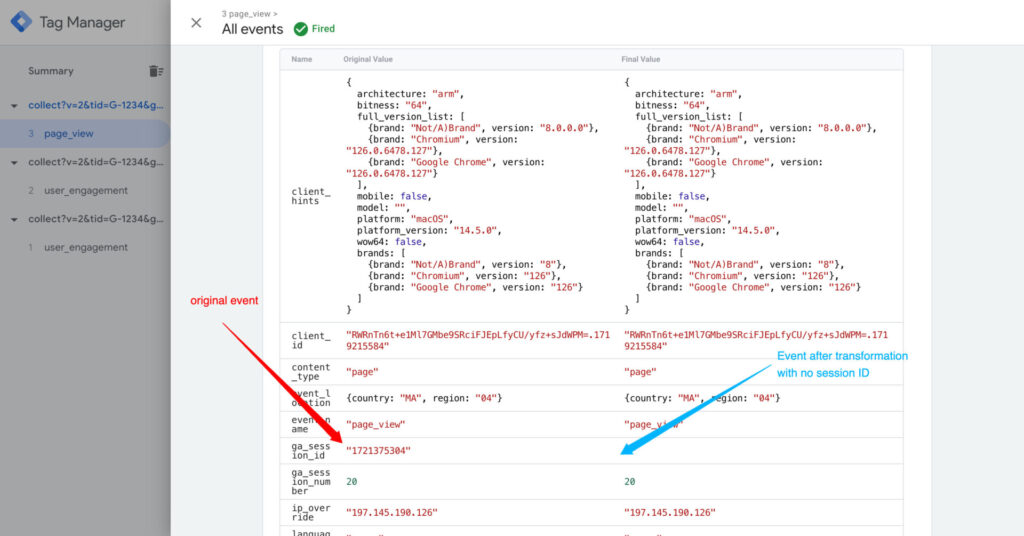This screenshot has width=1024, height=536.
Task: Click the "3 page_view" breadcrumb
Action: [x=248, y=13]
